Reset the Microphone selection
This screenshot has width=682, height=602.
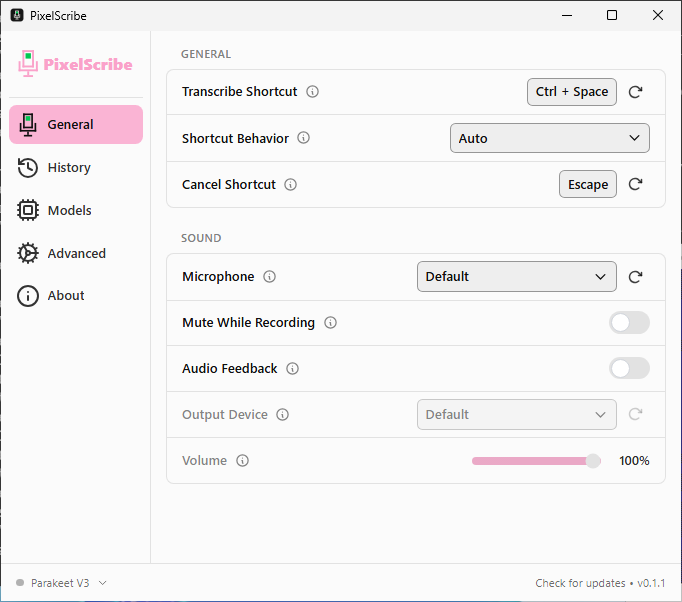pos(635,277)
